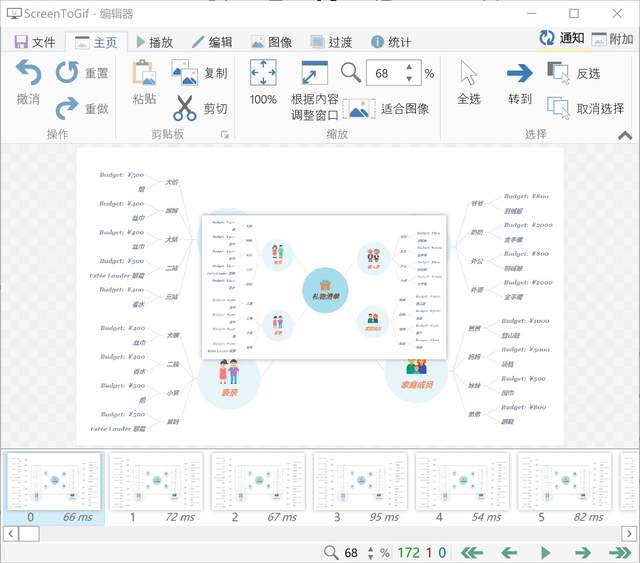
Task: Select frame 4 thumbnail (54 ms)
Action: click(462, 488)
